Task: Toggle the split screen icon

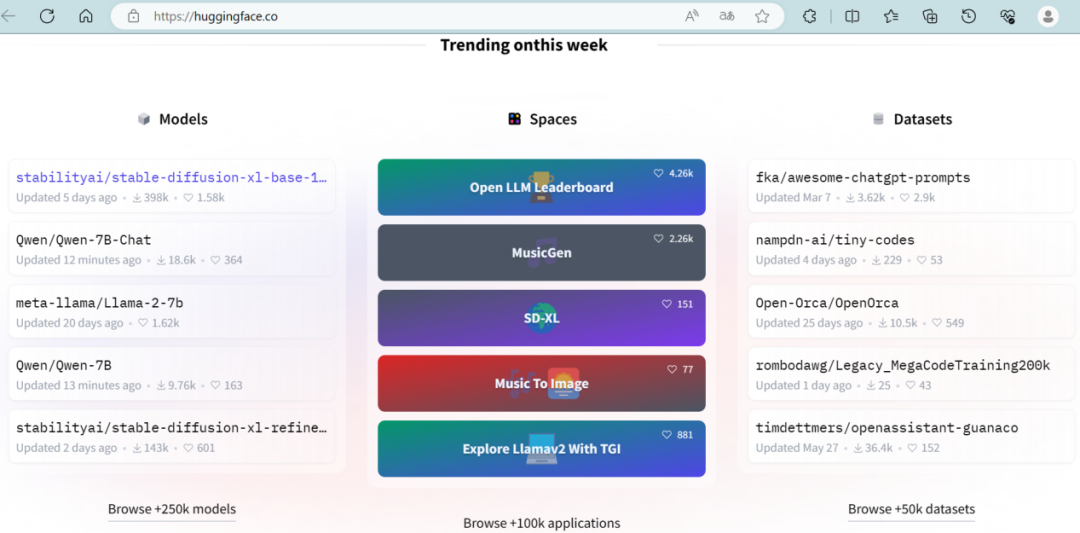Action: (x=852, y=17)
